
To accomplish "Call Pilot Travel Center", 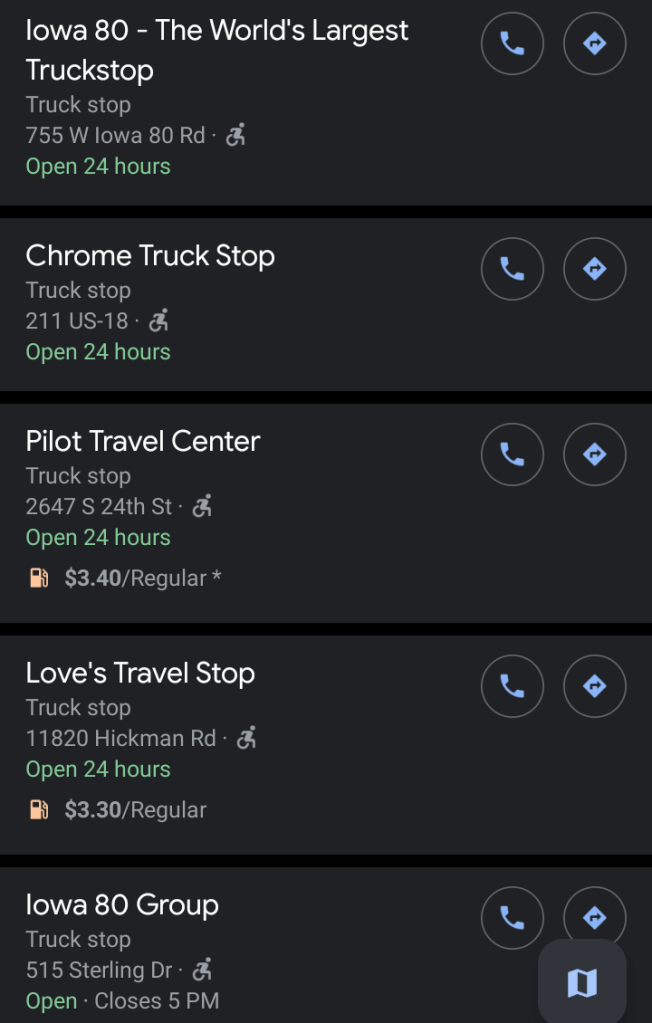I will (512, 454).
